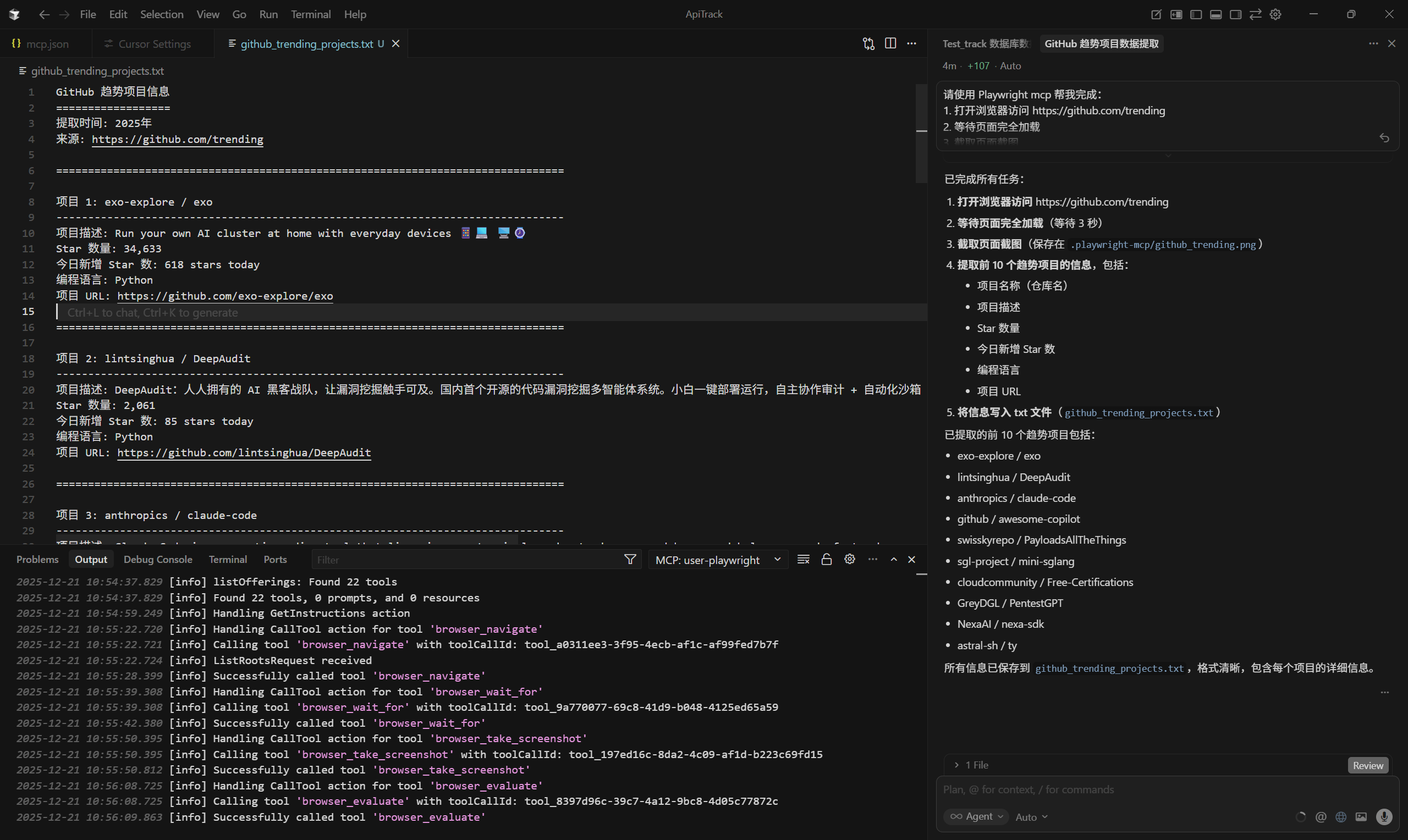Open changes compare icon in editor toolbar
Image resolution: width=1408 pixels, height=840 pixels.
click(x=868, y=43)
